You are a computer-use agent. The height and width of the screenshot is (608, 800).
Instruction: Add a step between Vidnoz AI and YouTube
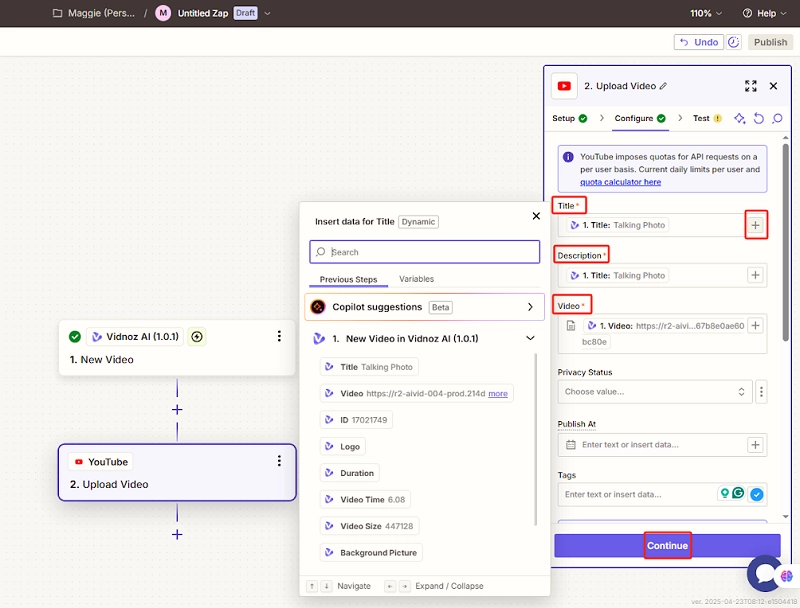177,409
